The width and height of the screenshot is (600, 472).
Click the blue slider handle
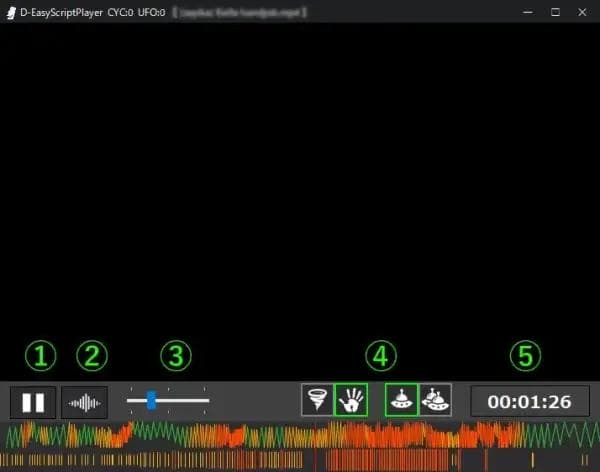pos(151,400)
